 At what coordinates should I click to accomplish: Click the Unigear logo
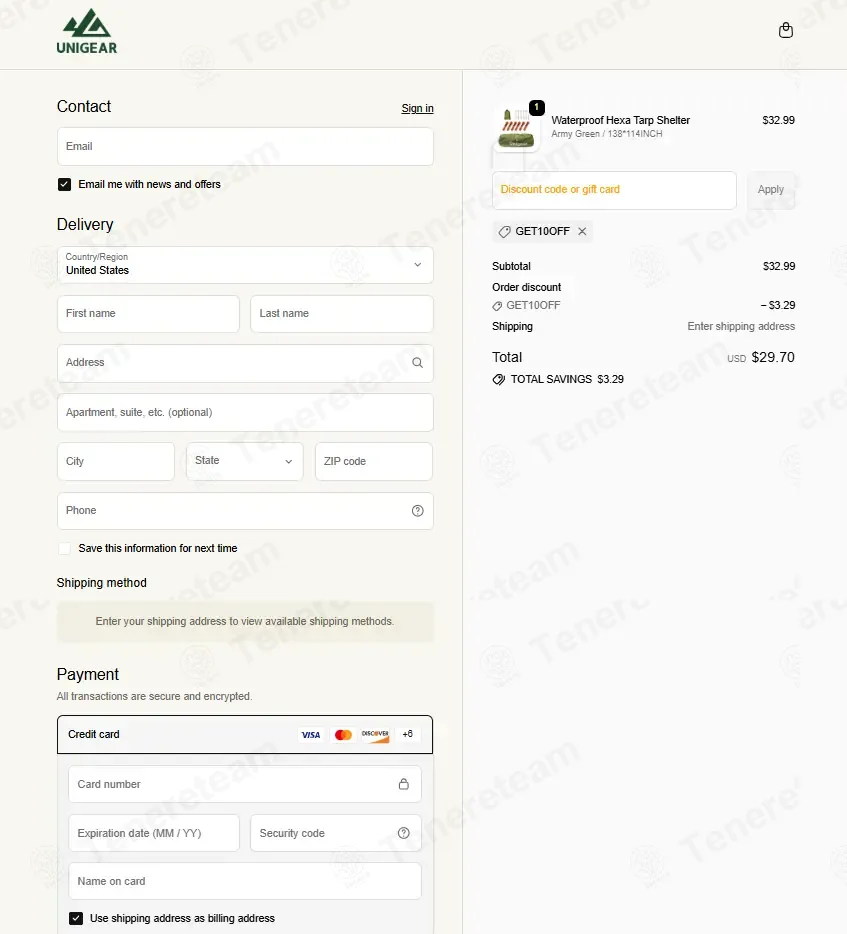click(87, 32)
